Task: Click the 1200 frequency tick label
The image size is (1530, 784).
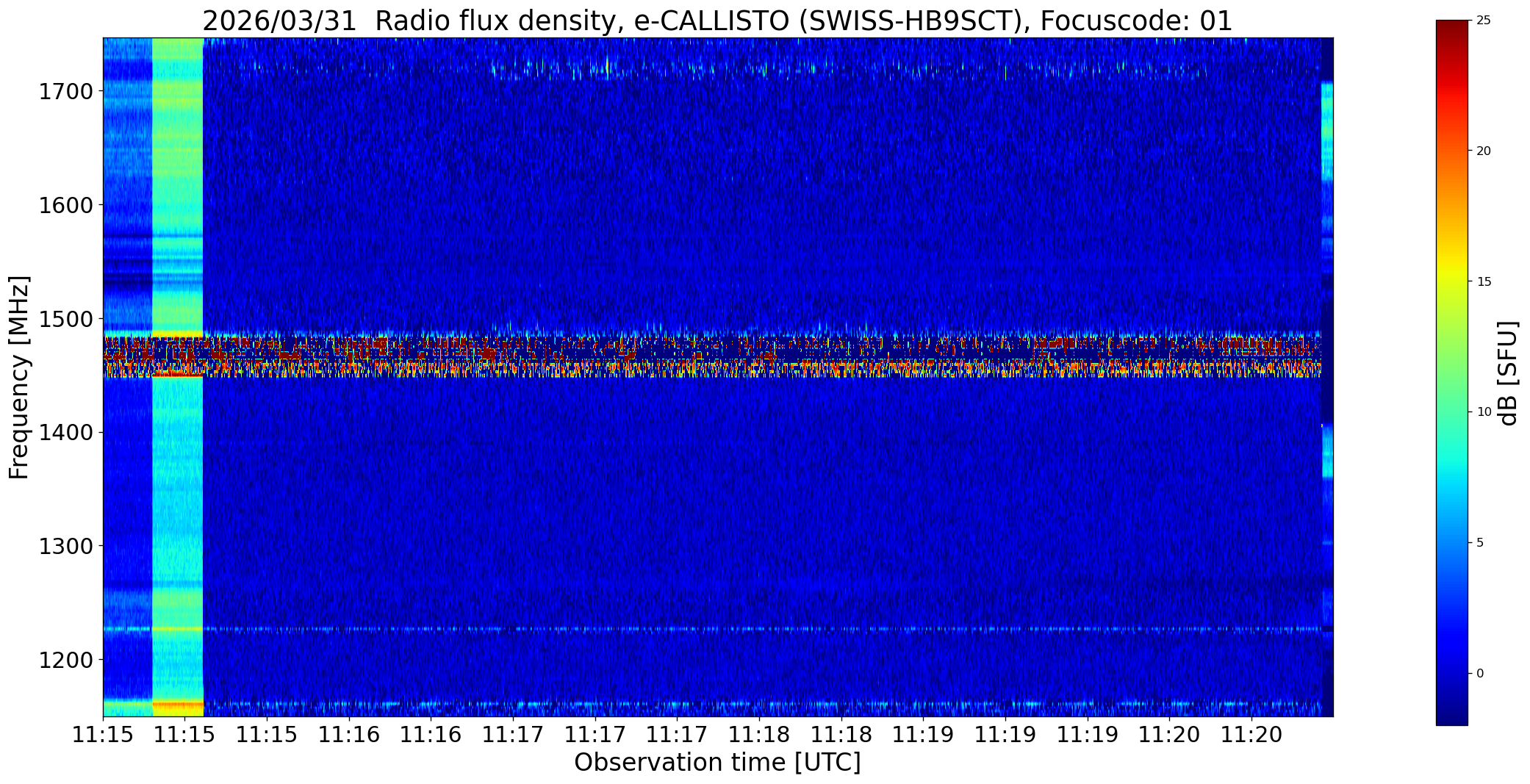Action: 67,660
